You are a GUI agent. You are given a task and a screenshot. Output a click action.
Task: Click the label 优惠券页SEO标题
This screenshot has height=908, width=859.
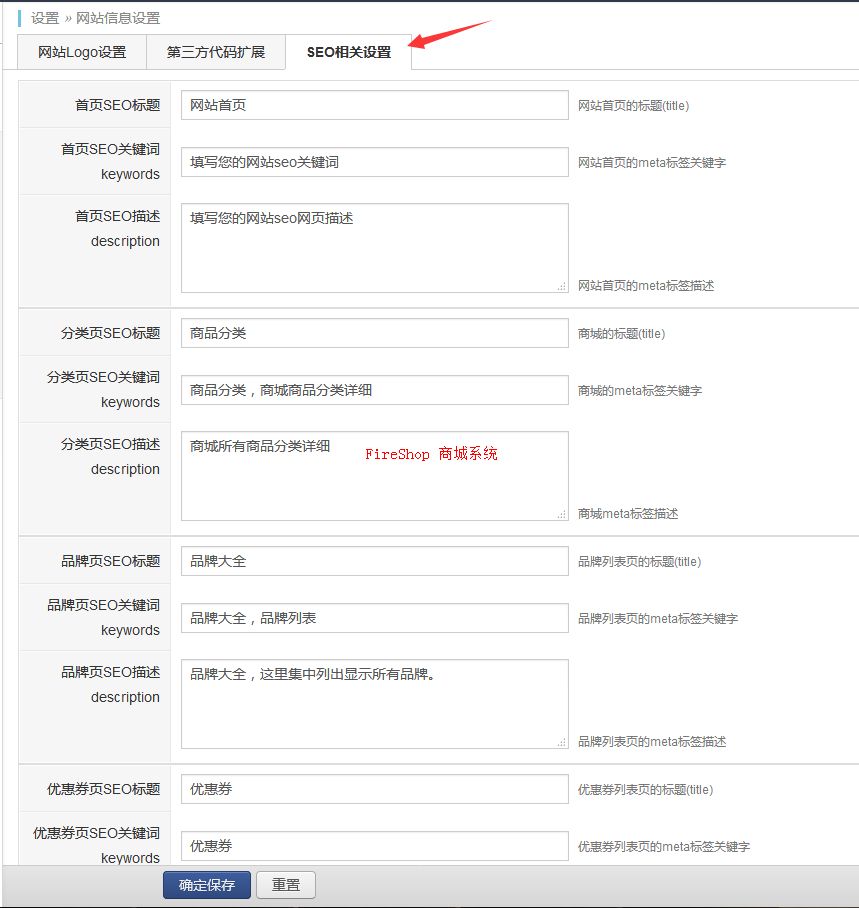point(104,789)
